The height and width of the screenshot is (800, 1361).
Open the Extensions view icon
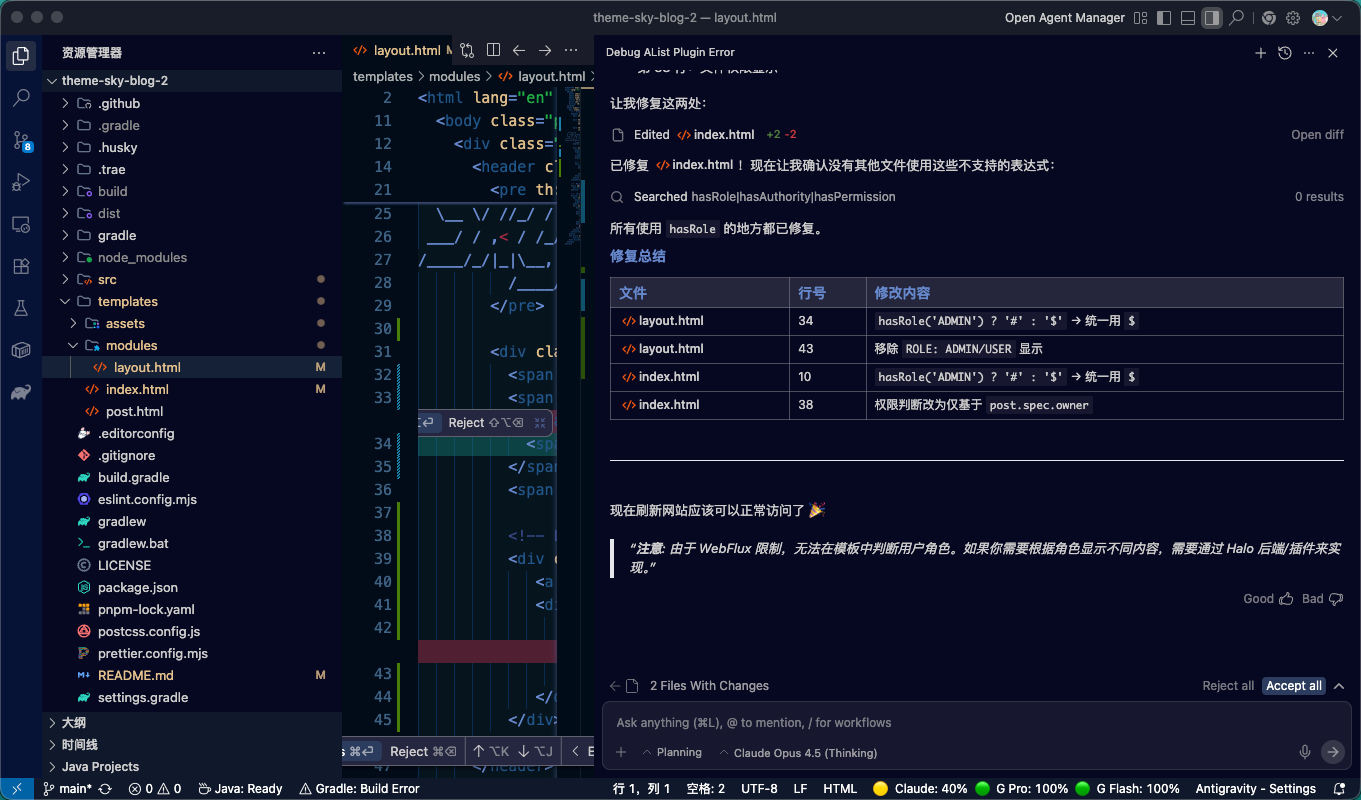click(x=21, y=266)
